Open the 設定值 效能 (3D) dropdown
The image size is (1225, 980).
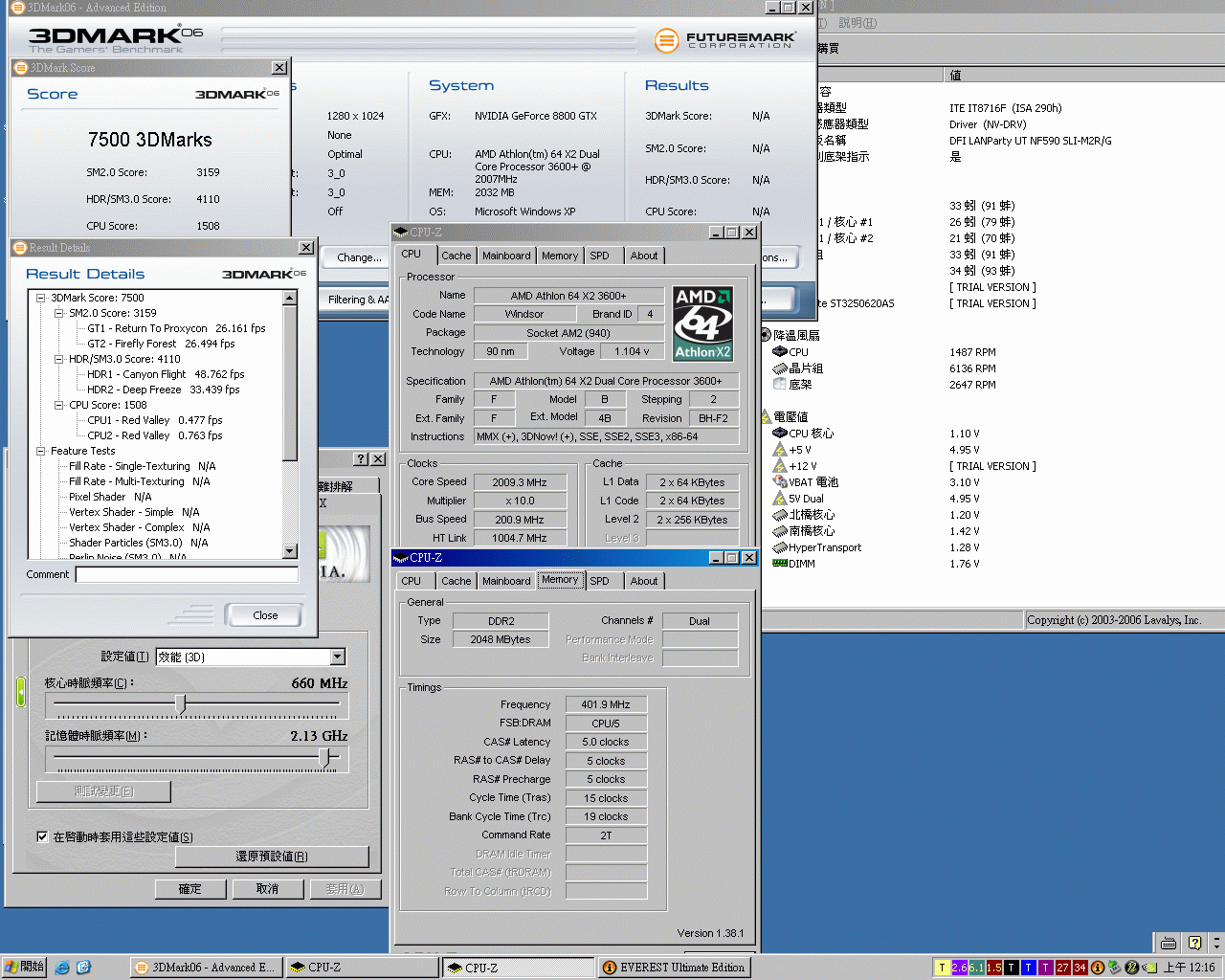[337, 657]
